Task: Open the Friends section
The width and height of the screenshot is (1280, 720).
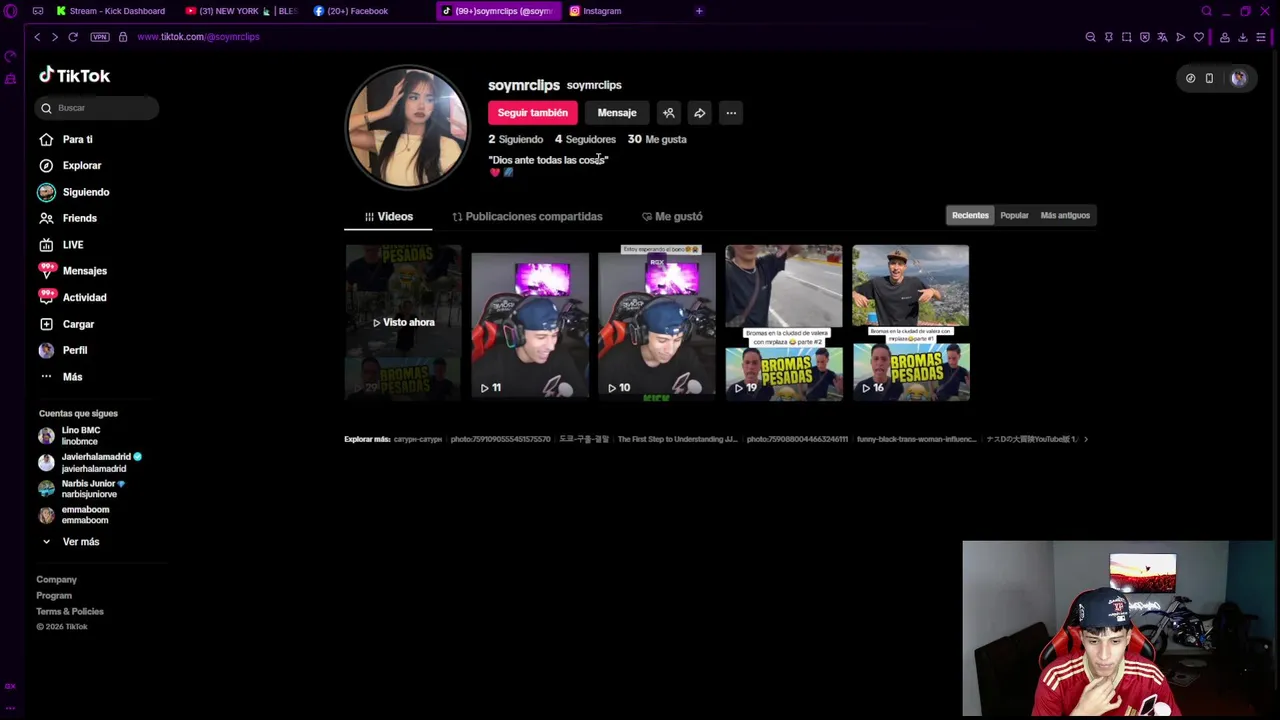Action: point(68,218)
